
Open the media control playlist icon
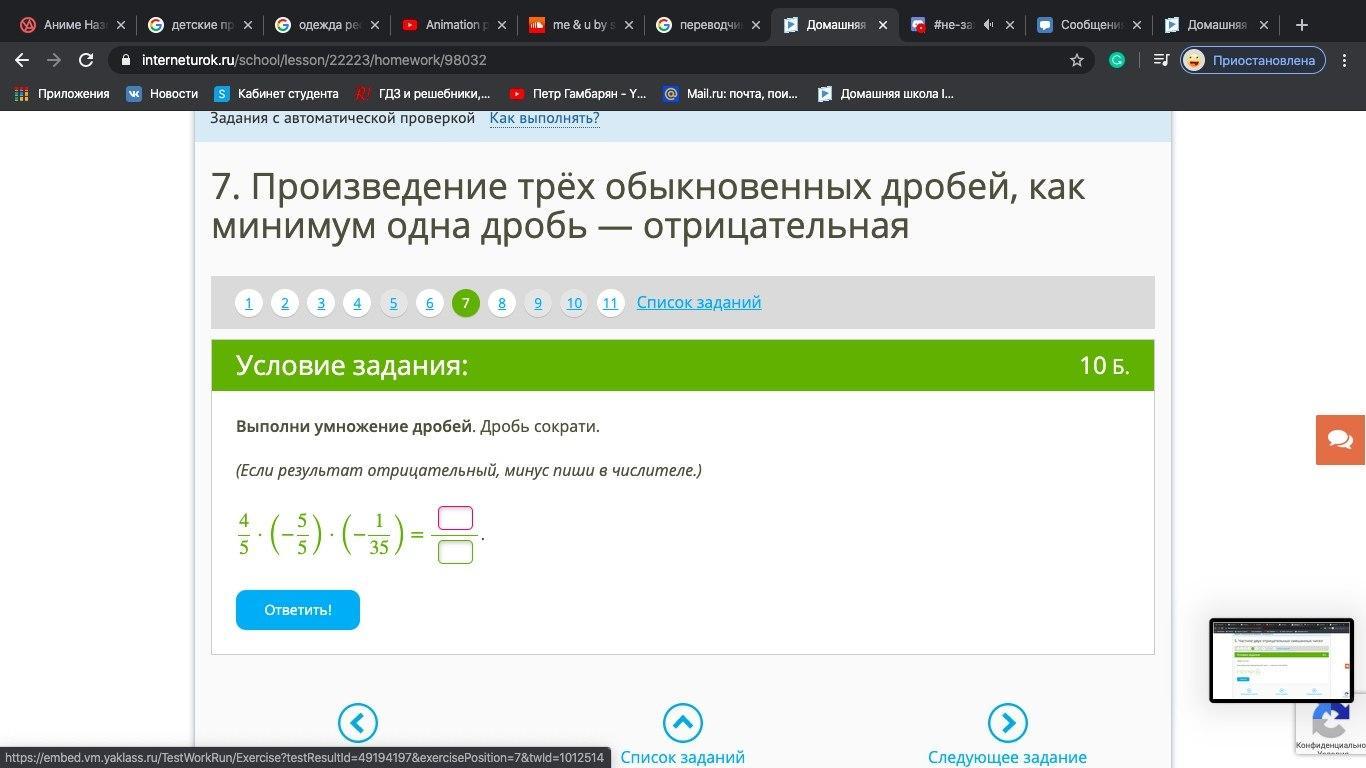coord(1161,60)
